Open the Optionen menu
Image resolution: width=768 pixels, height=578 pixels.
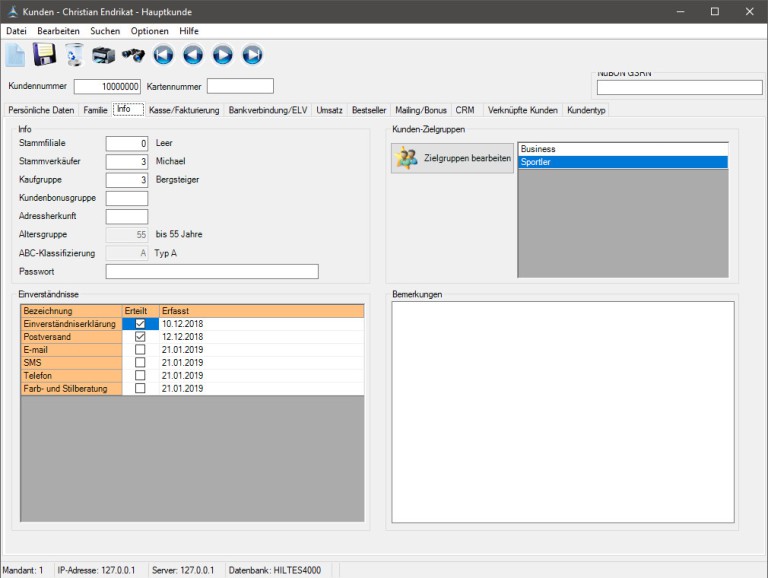(x=150, y=31)
